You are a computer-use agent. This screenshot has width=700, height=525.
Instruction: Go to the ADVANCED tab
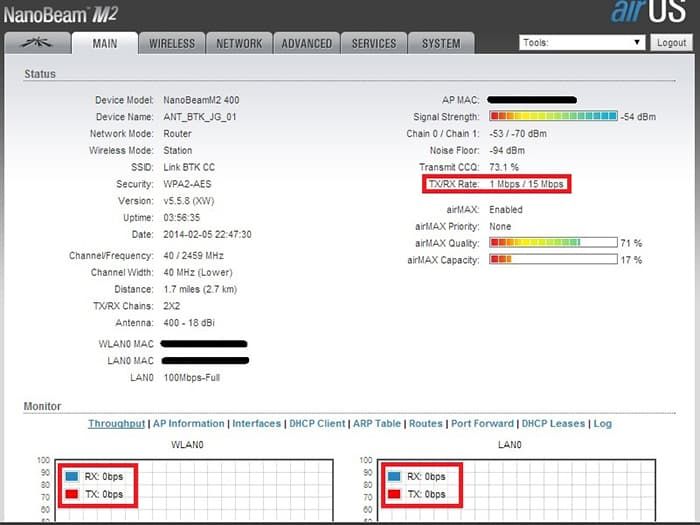click(307, 43)
